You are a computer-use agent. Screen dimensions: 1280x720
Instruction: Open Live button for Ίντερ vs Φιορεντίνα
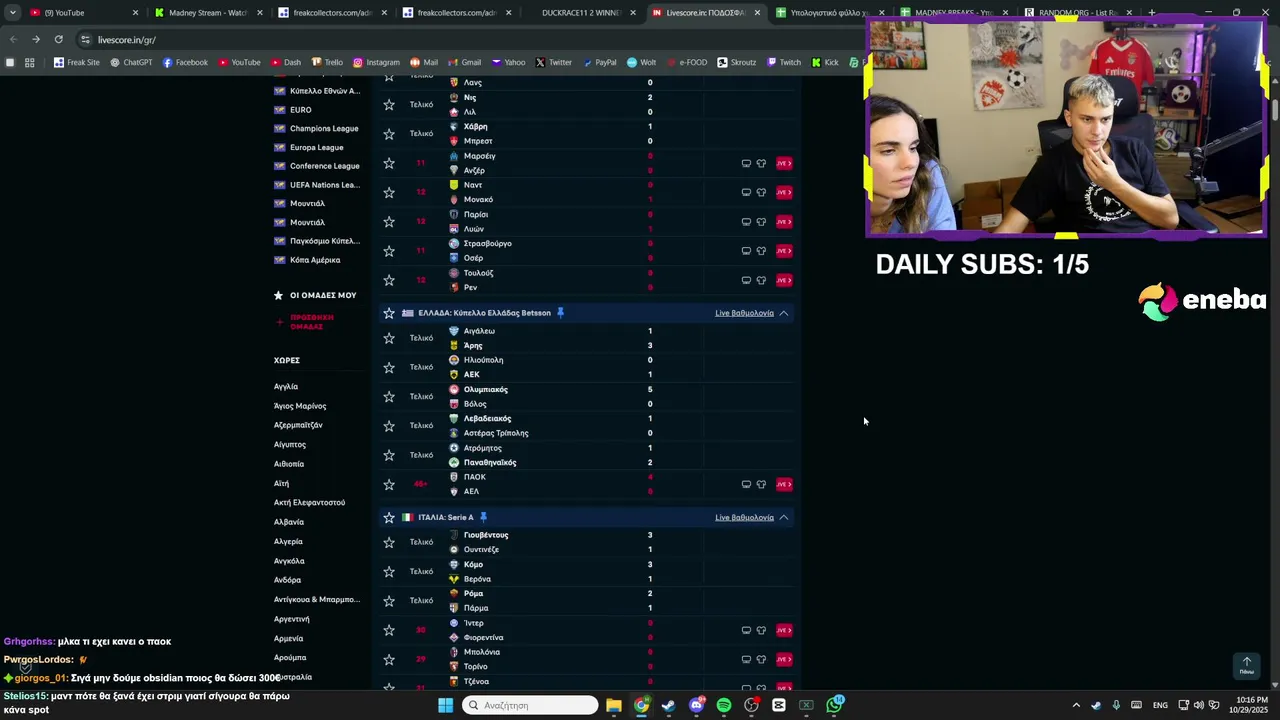pos(784,630)
